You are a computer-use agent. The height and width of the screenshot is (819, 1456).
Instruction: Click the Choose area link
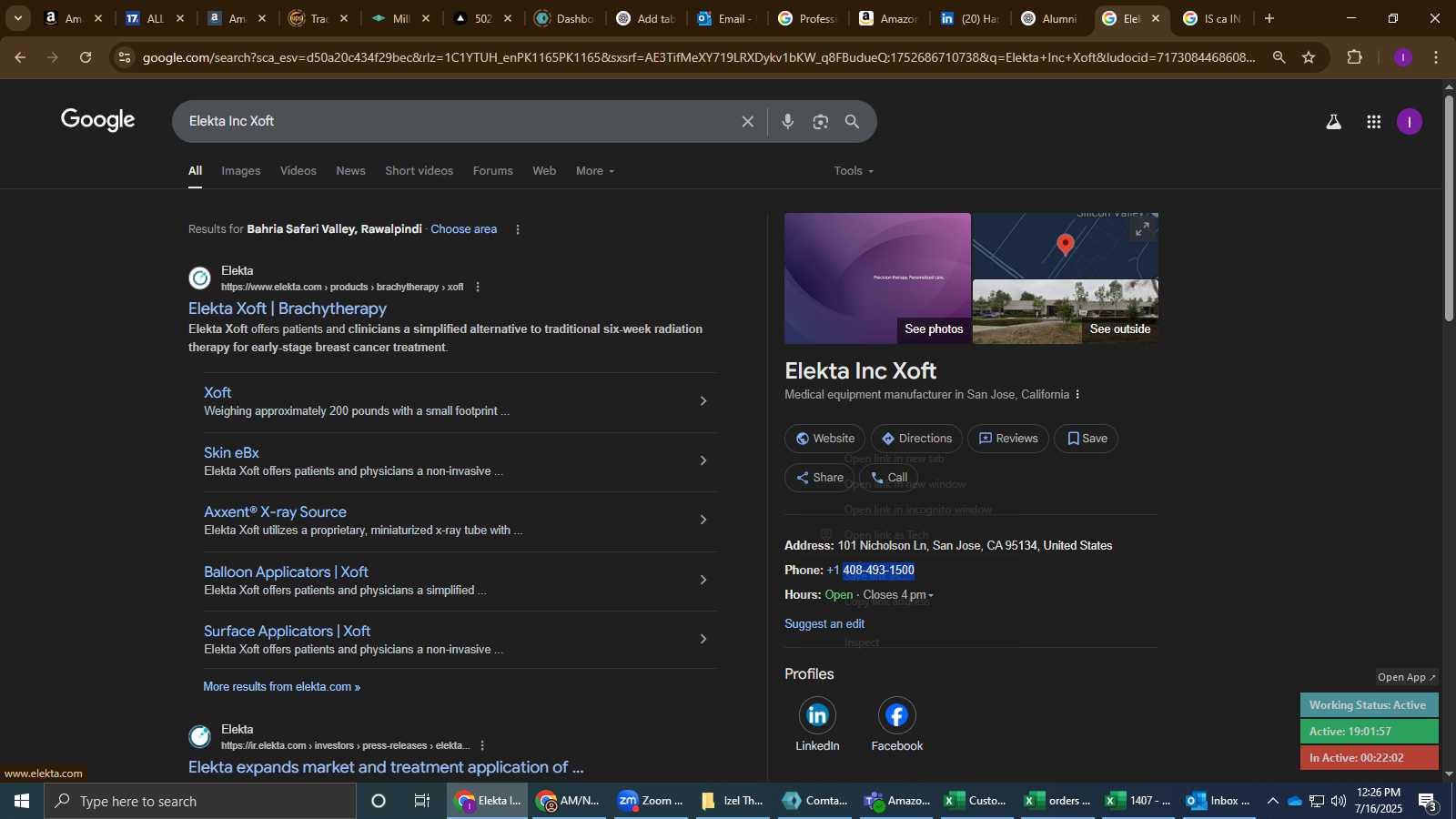[464, 229]
